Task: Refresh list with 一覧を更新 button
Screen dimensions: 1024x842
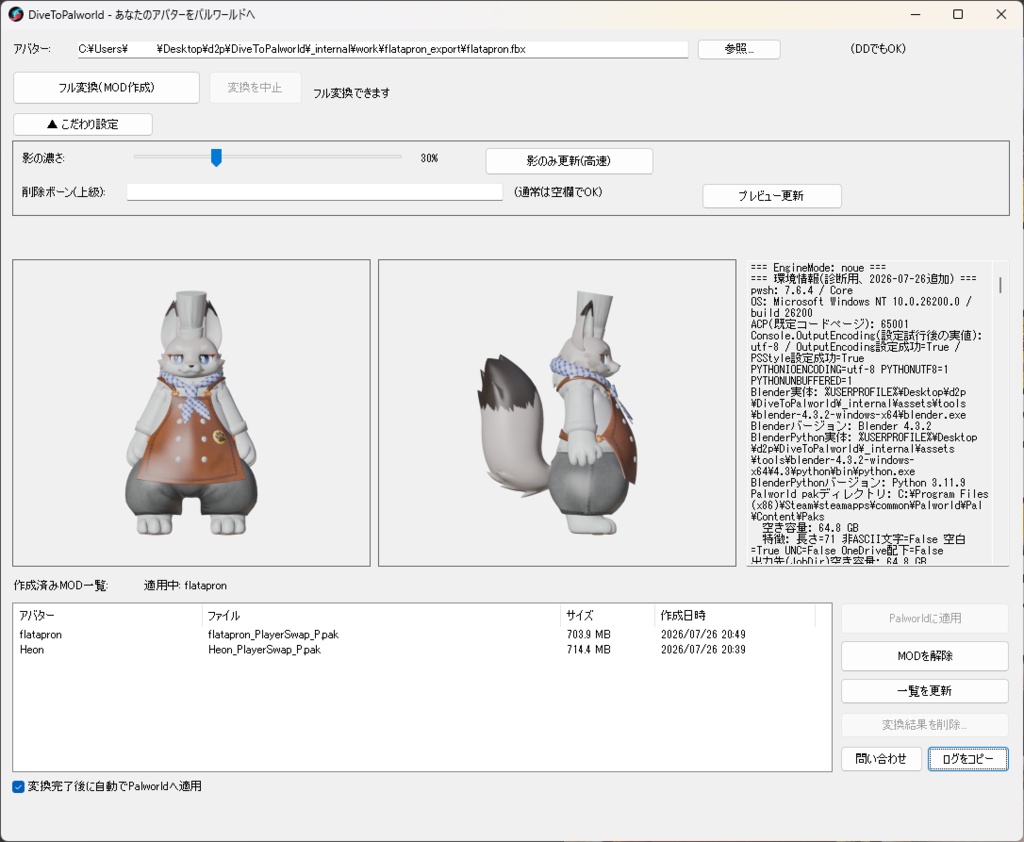Action: [925, 690]
